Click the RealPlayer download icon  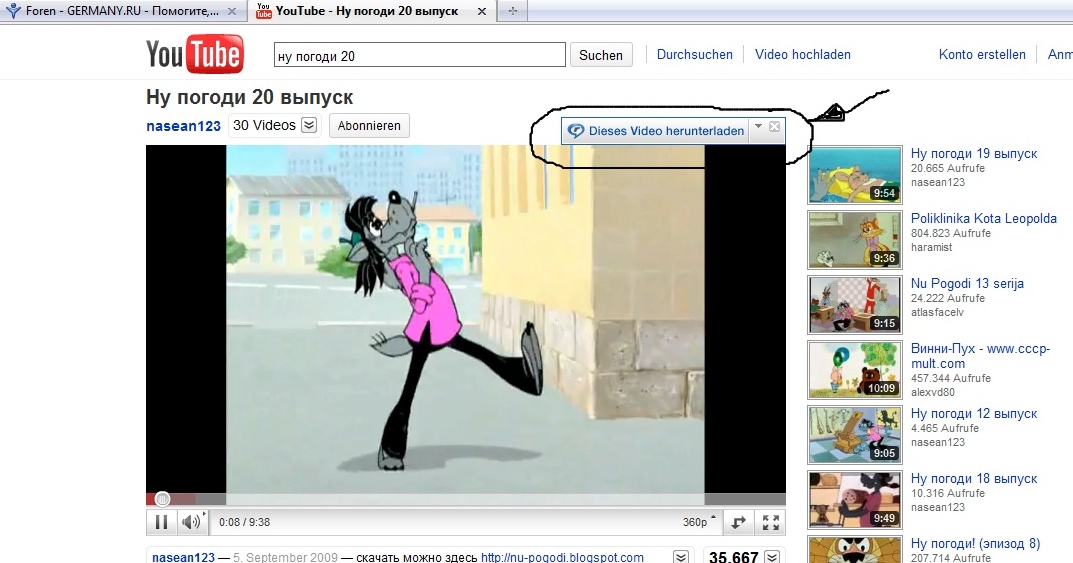(x=576, y=131)
